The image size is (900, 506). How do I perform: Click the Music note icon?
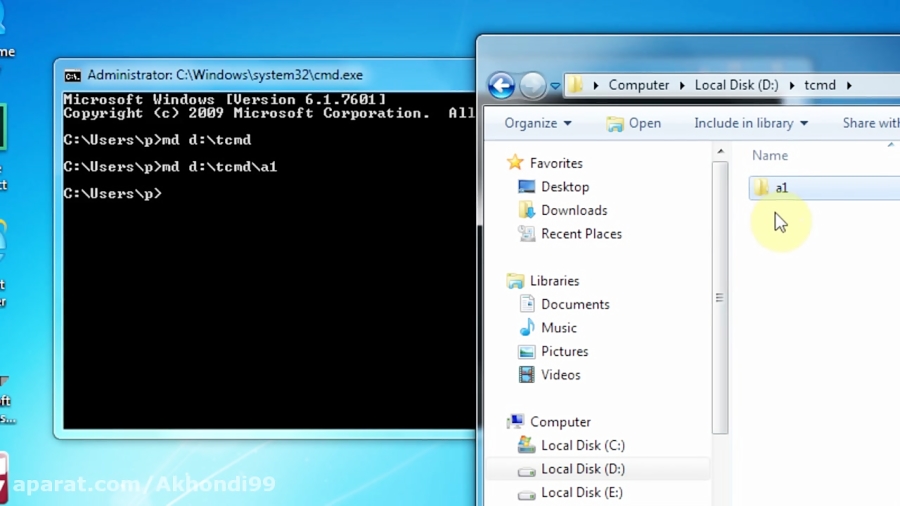pos(526,327)
